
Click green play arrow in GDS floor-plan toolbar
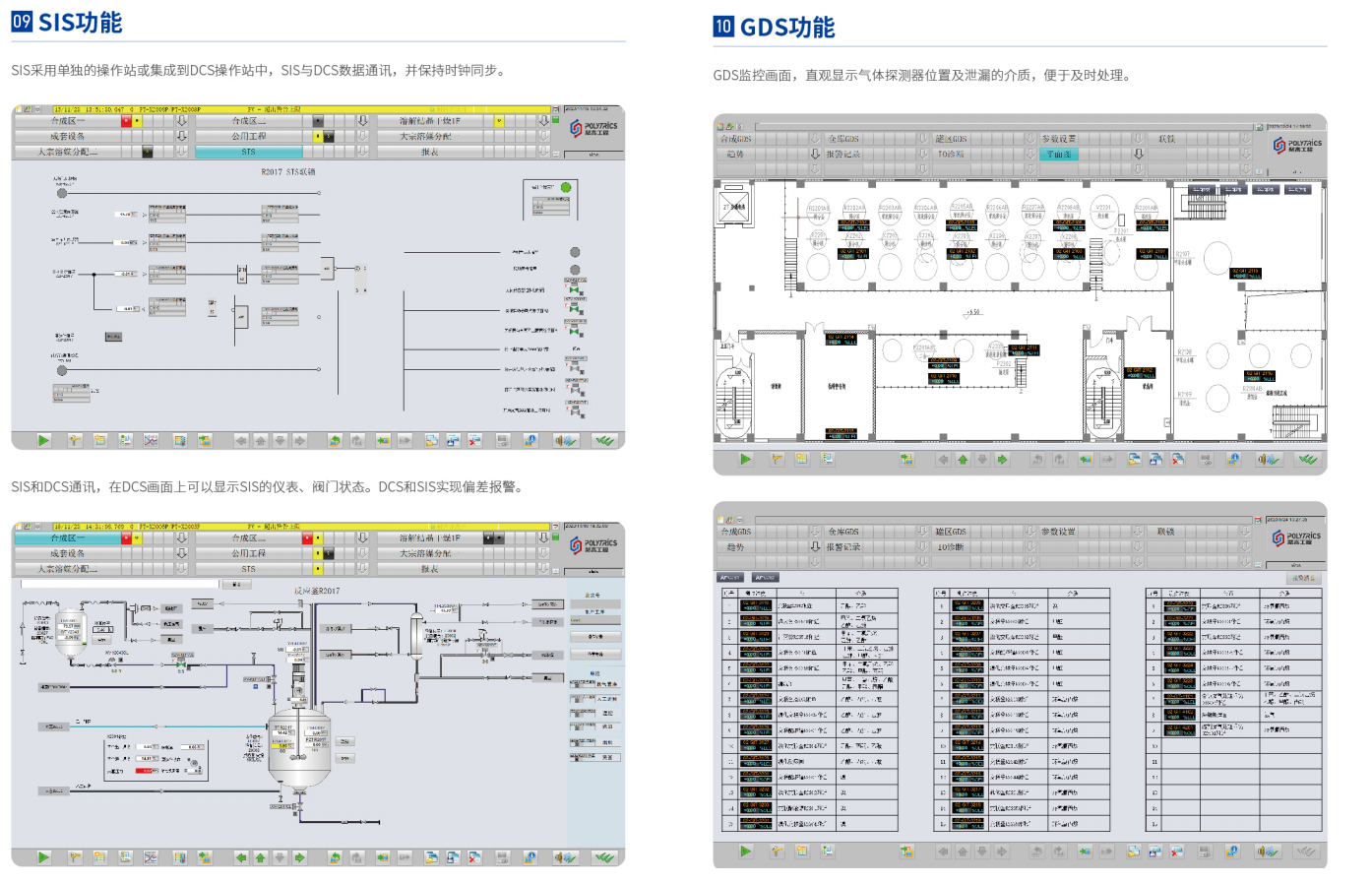pyautogui.click(x=745, y=459)
